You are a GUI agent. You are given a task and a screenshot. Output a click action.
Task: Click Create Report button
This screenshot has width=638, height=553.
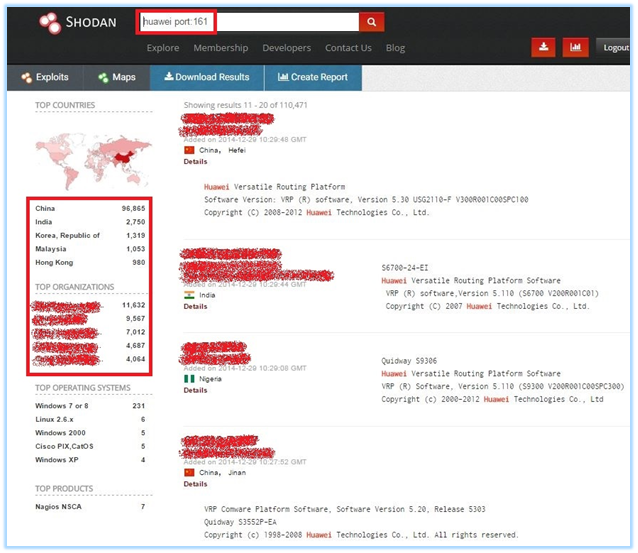click(x=313, y=77)
